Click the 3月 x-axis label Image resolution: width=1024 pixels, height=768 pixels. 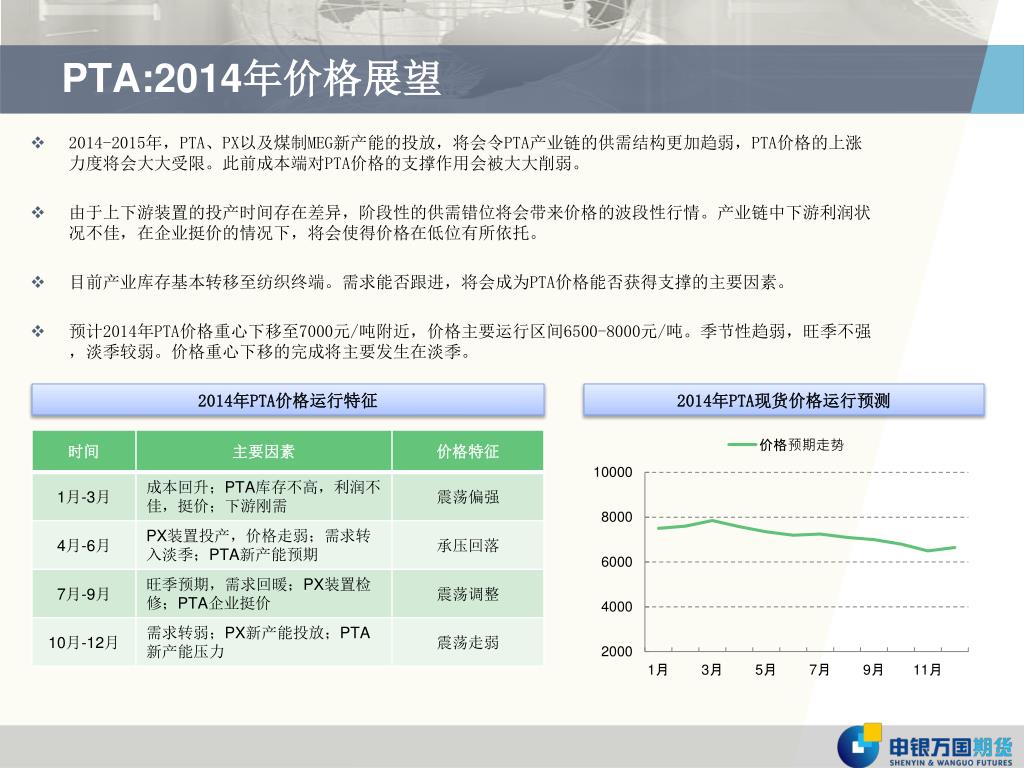(711, 670)
